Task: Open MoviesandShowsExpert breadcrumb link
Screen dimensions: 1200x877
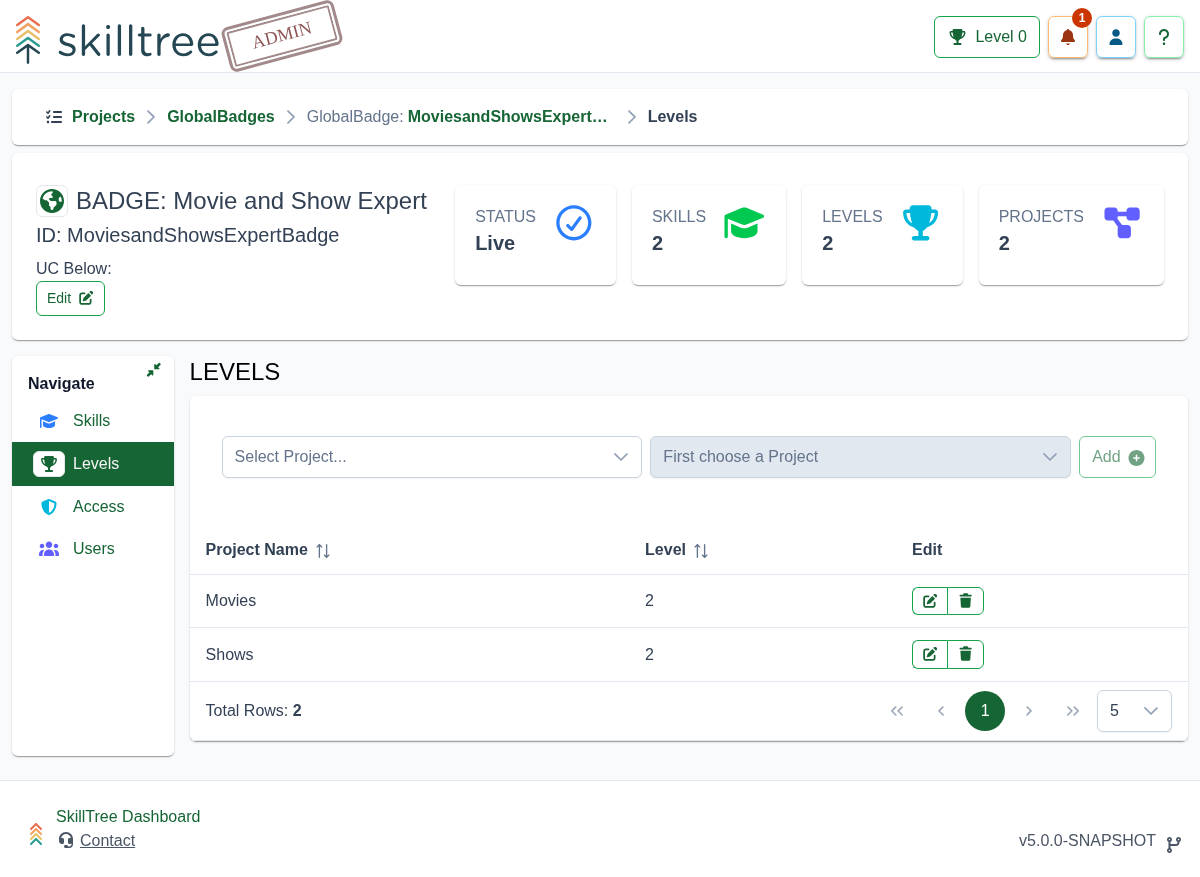Action: click(x=508, y=117)
